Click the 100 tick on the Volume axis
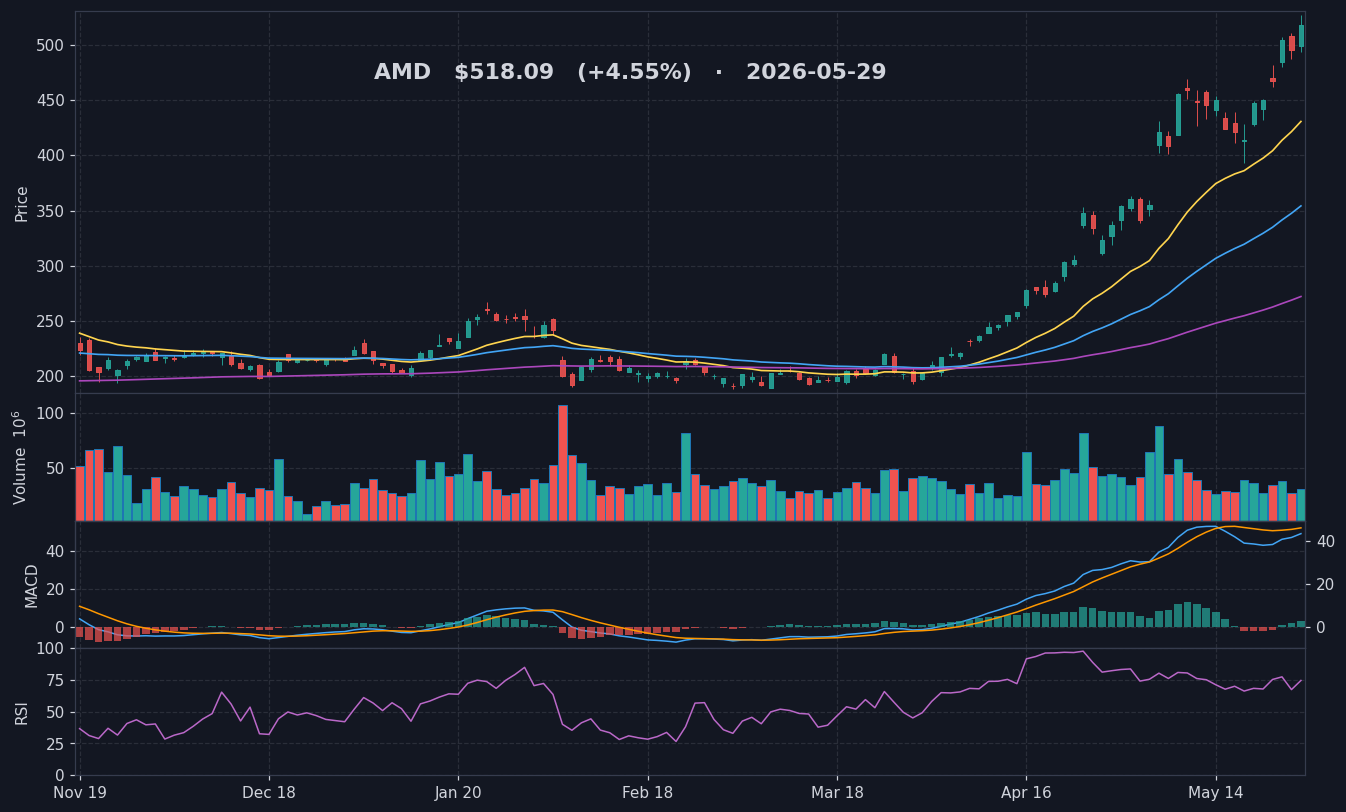The image size is (1346, 812). point(50,414)
